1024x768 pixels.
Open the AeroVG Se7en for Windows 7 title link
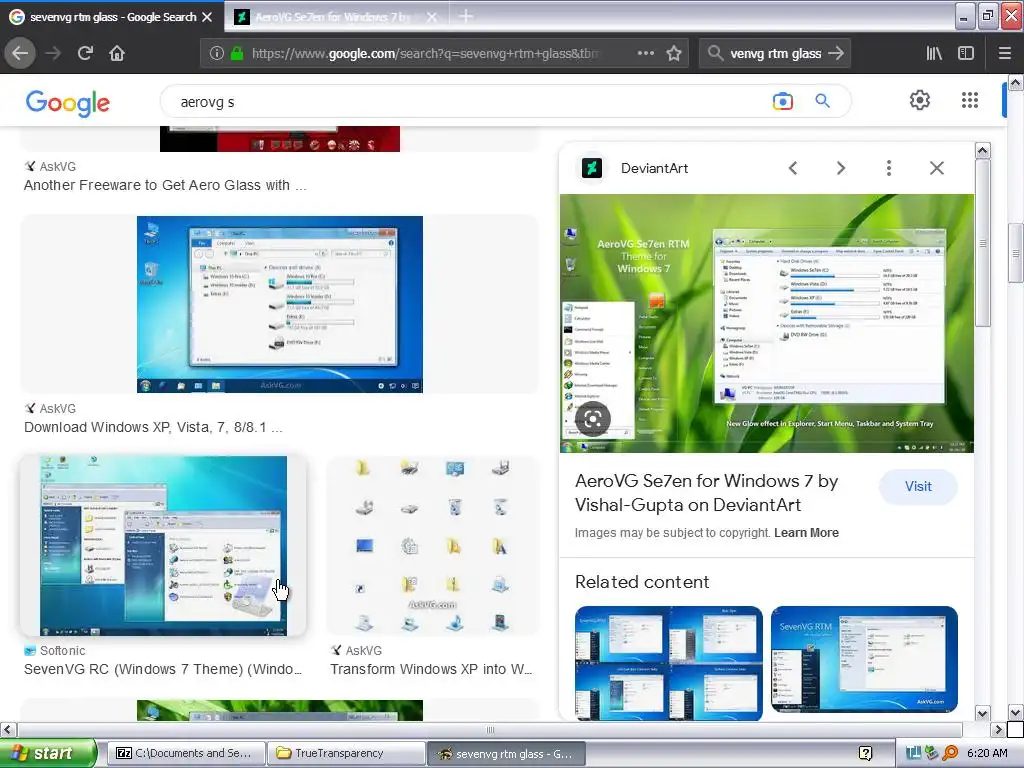point(707,493)
